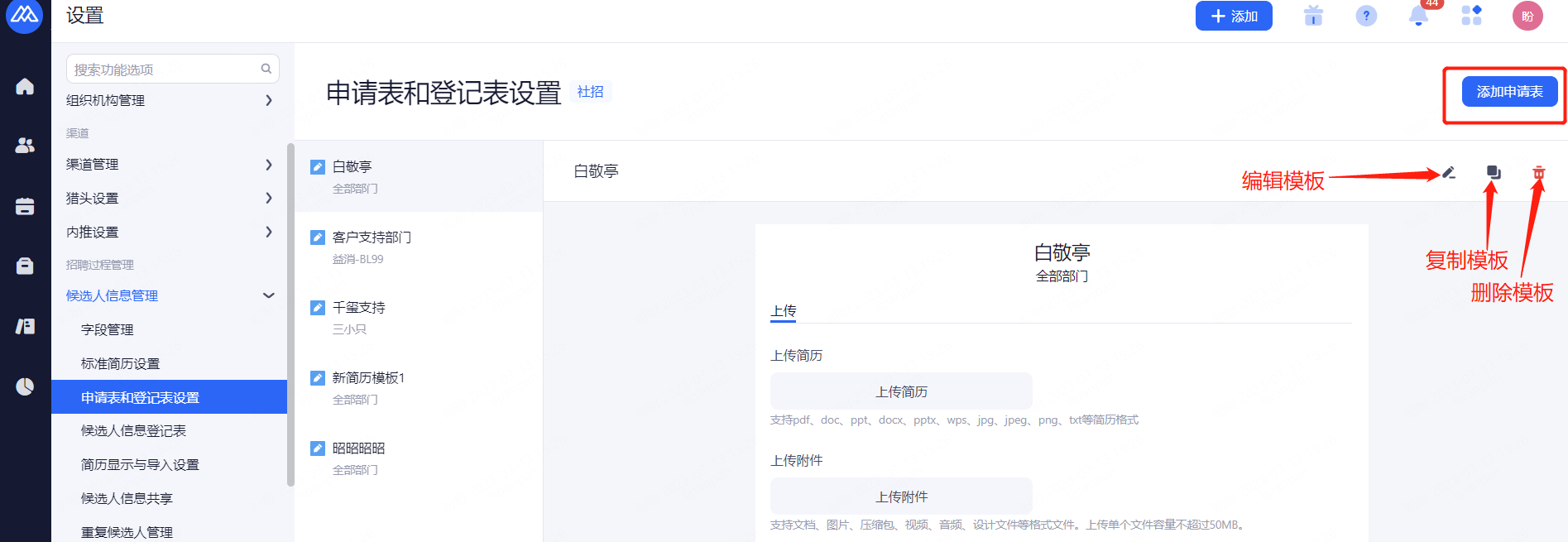Click the pencil edit template icon
The width and height of the screenshot is (1568, 542).
[1448, 173]
